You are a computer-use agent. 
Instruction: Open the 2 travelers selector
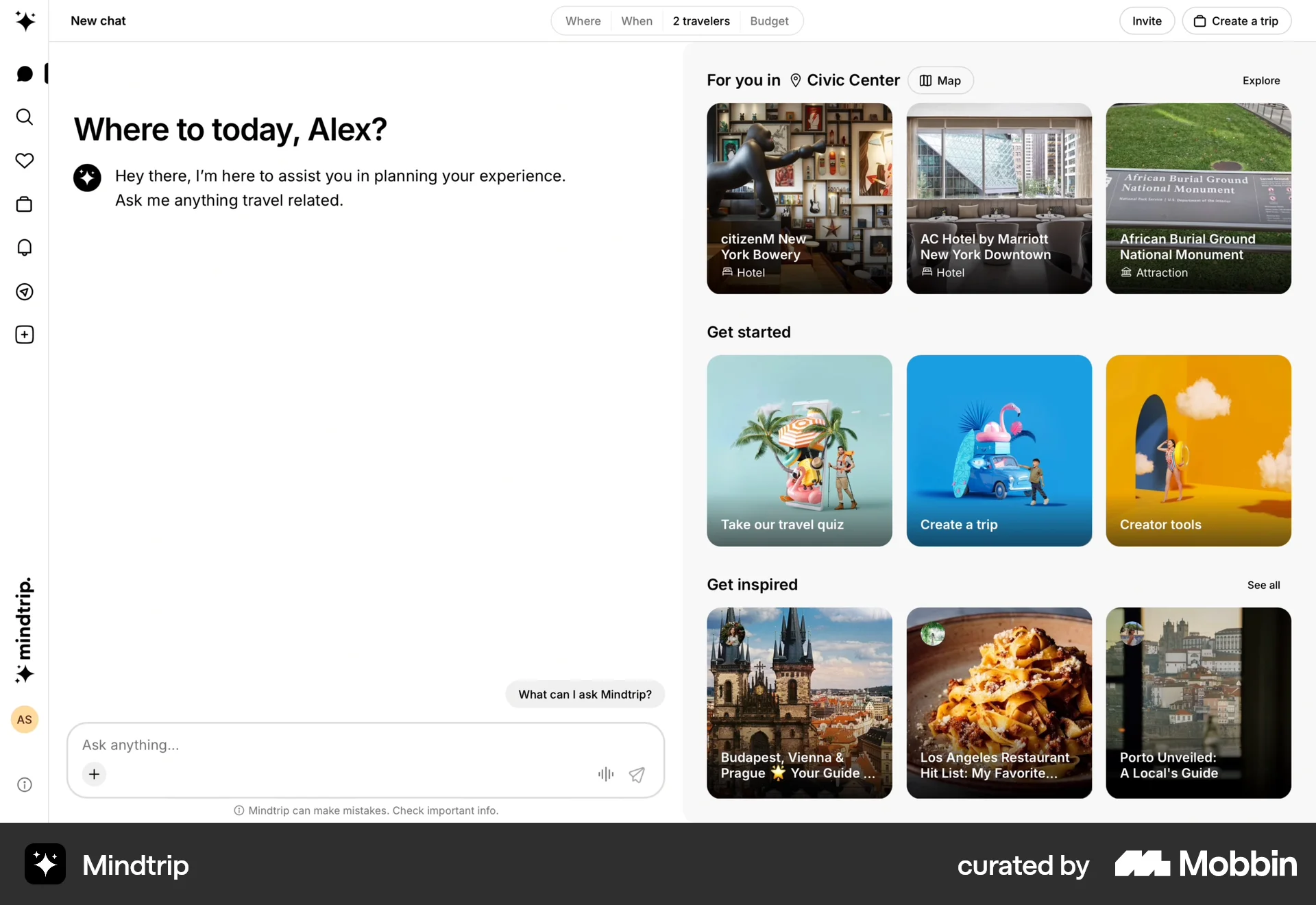(700, 21)
